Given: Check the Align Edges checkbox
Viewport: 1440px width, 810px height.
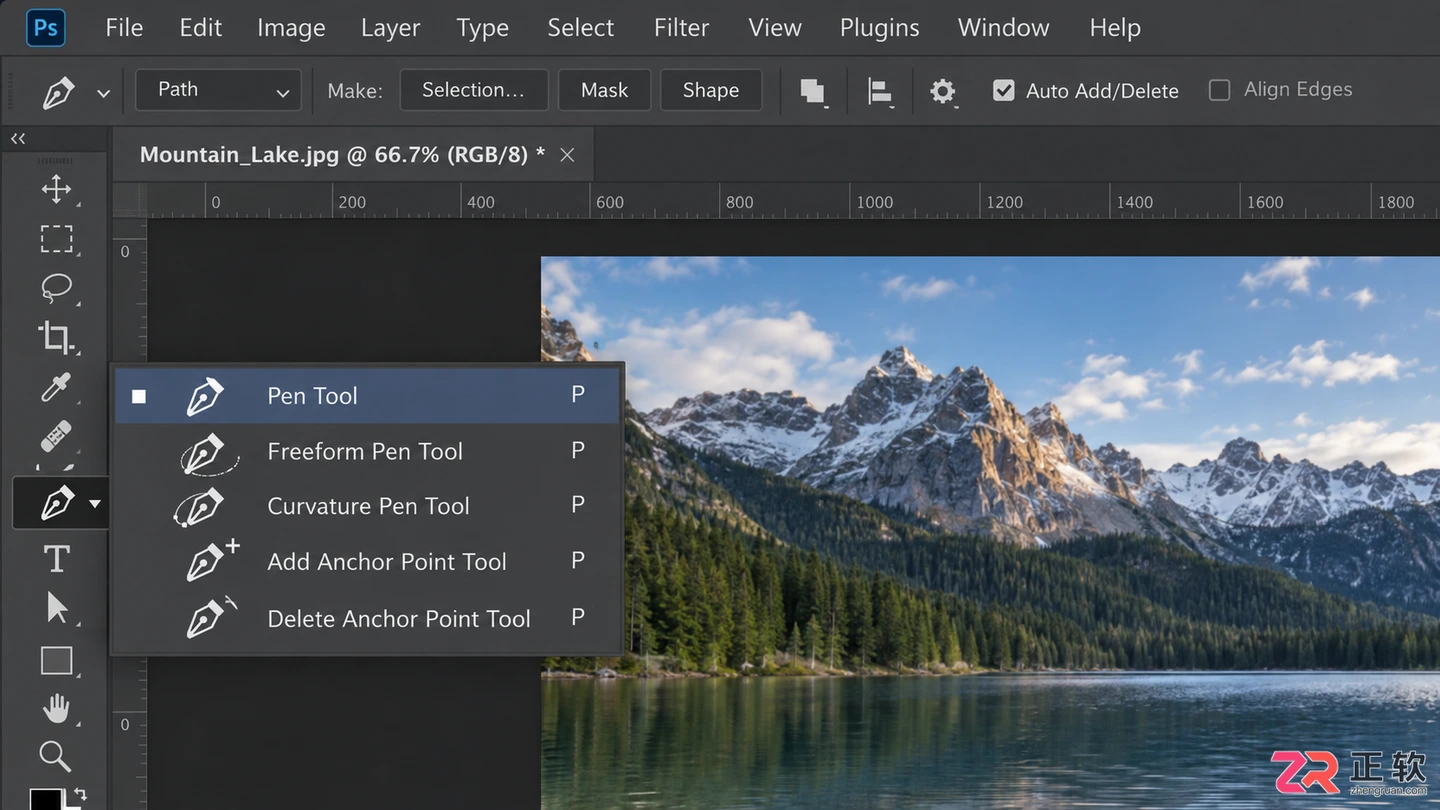Looking at the screenshot, I should [x=1219, y=90].
